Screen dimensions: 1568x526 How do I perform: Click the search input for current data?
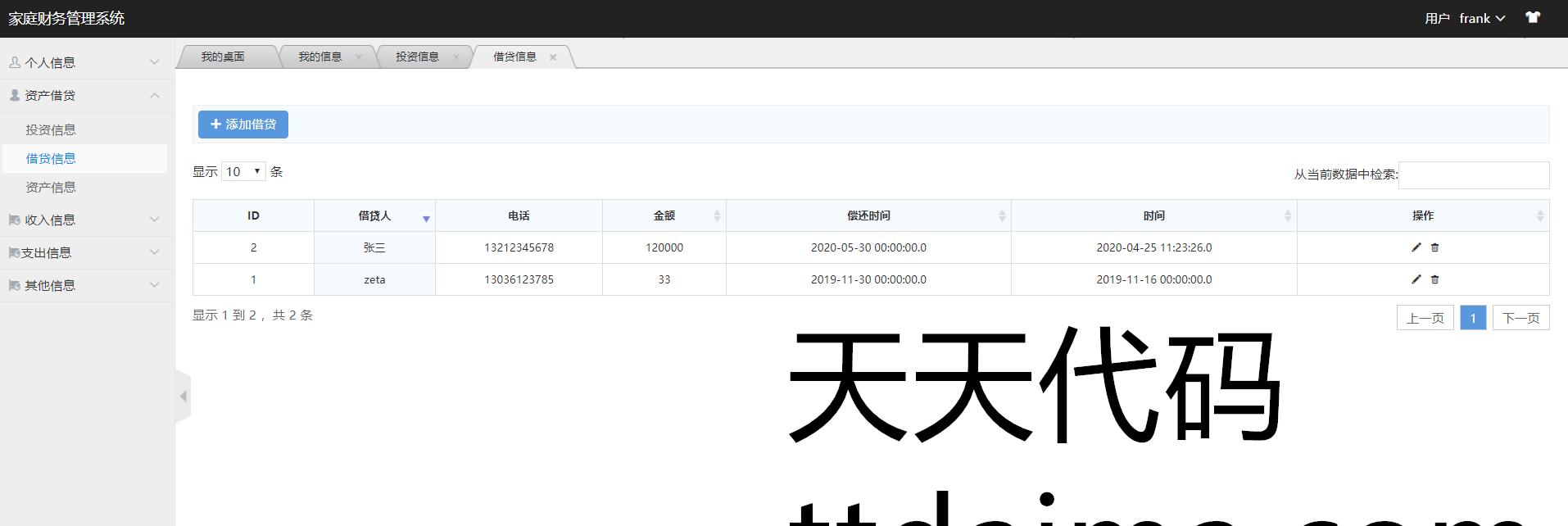tap(1473, 175)
